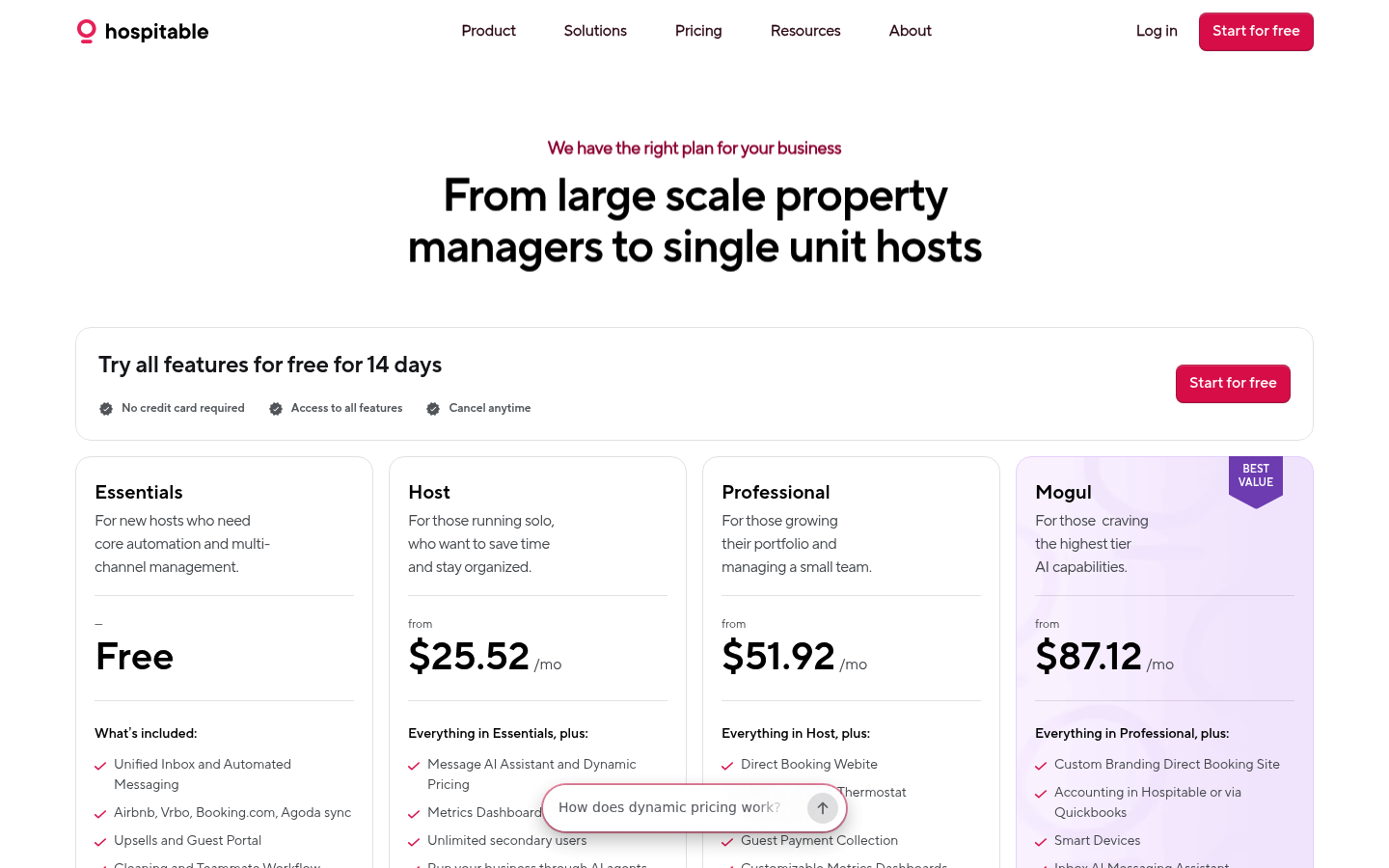Open the Solutions menu

pos(595,31)
